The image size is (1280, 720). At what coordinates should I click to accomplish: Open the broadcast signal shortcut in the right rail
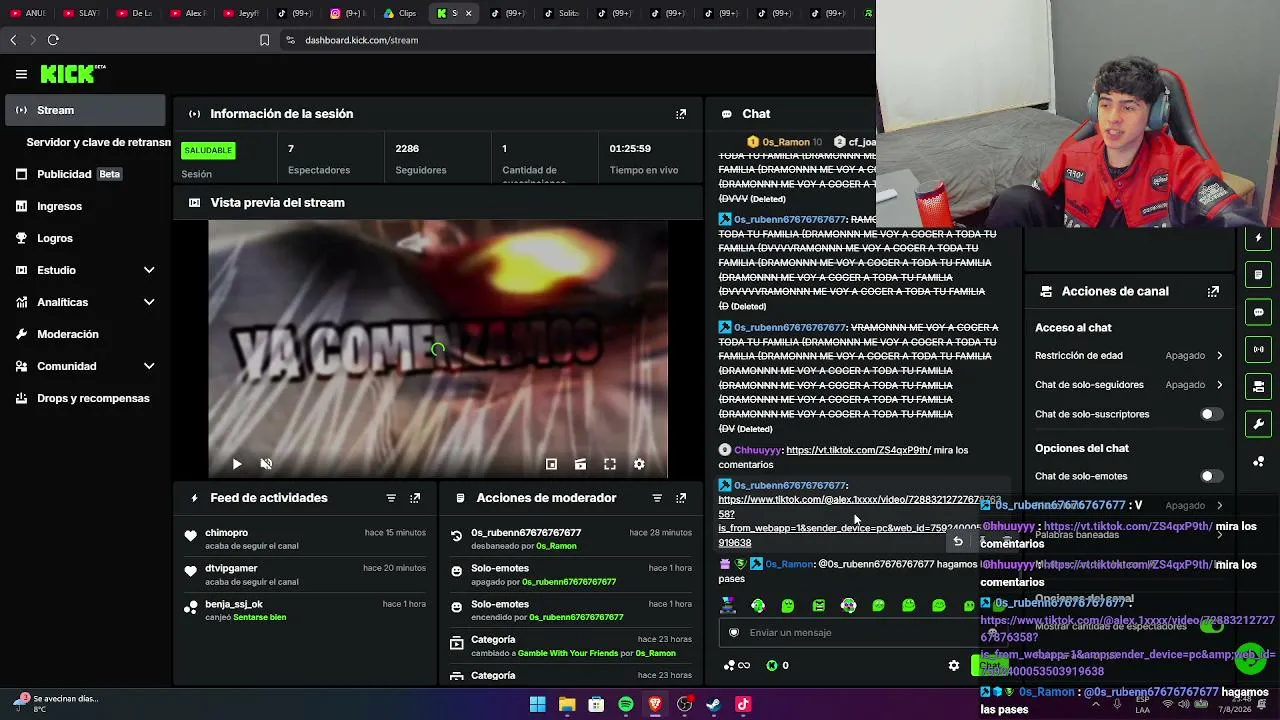coord(1259,349)
